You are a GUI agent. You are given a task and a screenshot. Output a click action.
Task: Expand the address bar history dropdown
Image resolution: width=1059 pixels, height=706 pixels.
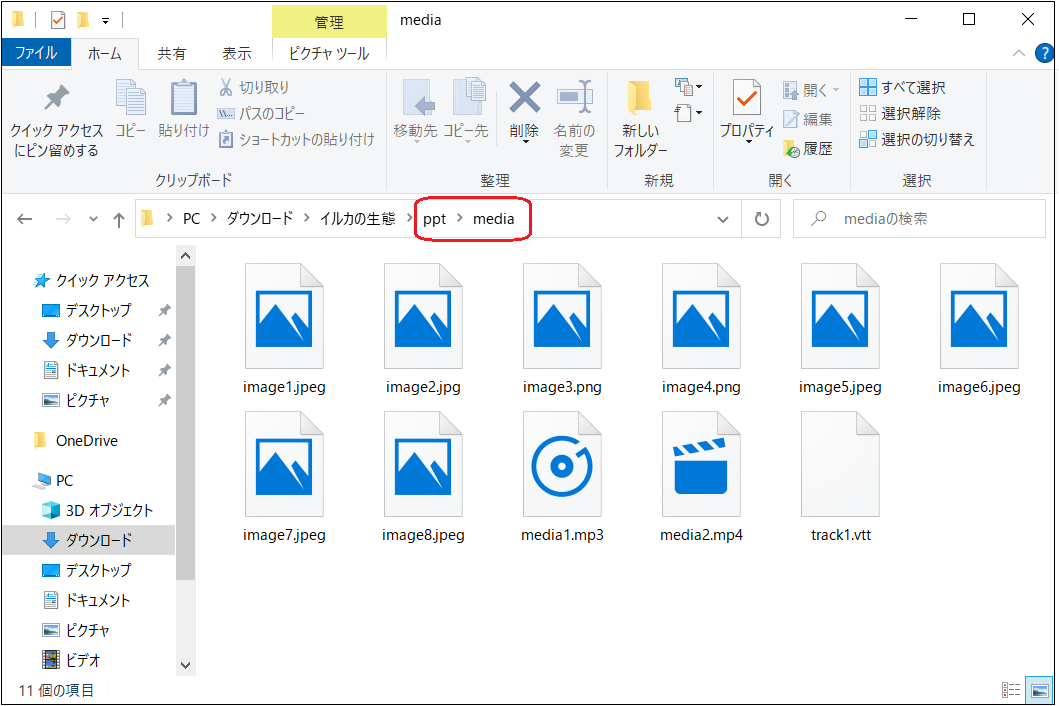coord(723,219)
